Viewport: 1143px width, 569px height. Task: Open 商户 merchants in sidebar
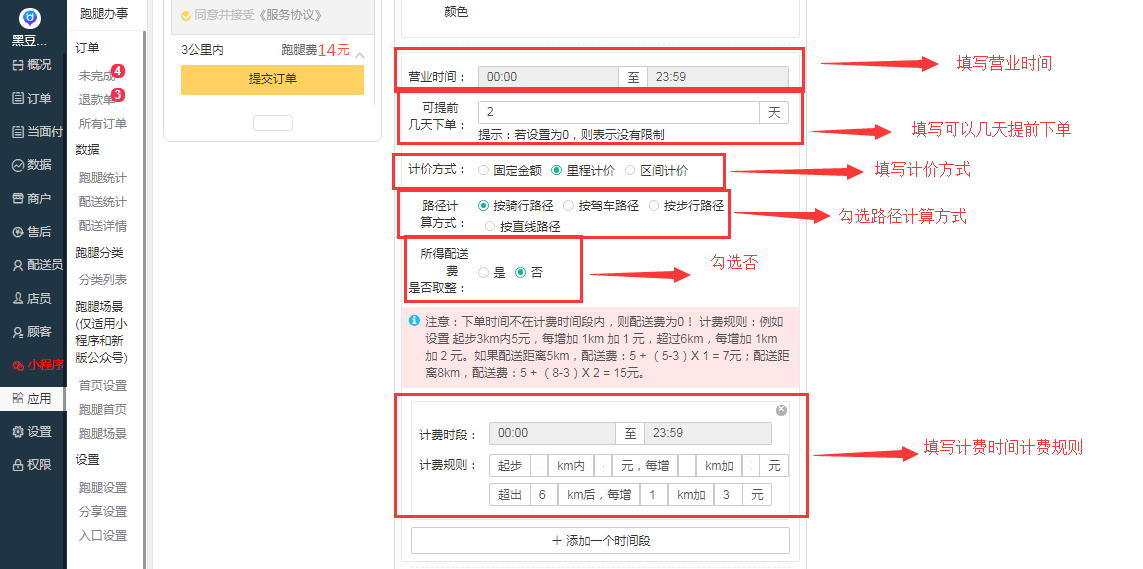tap(33, 198)
